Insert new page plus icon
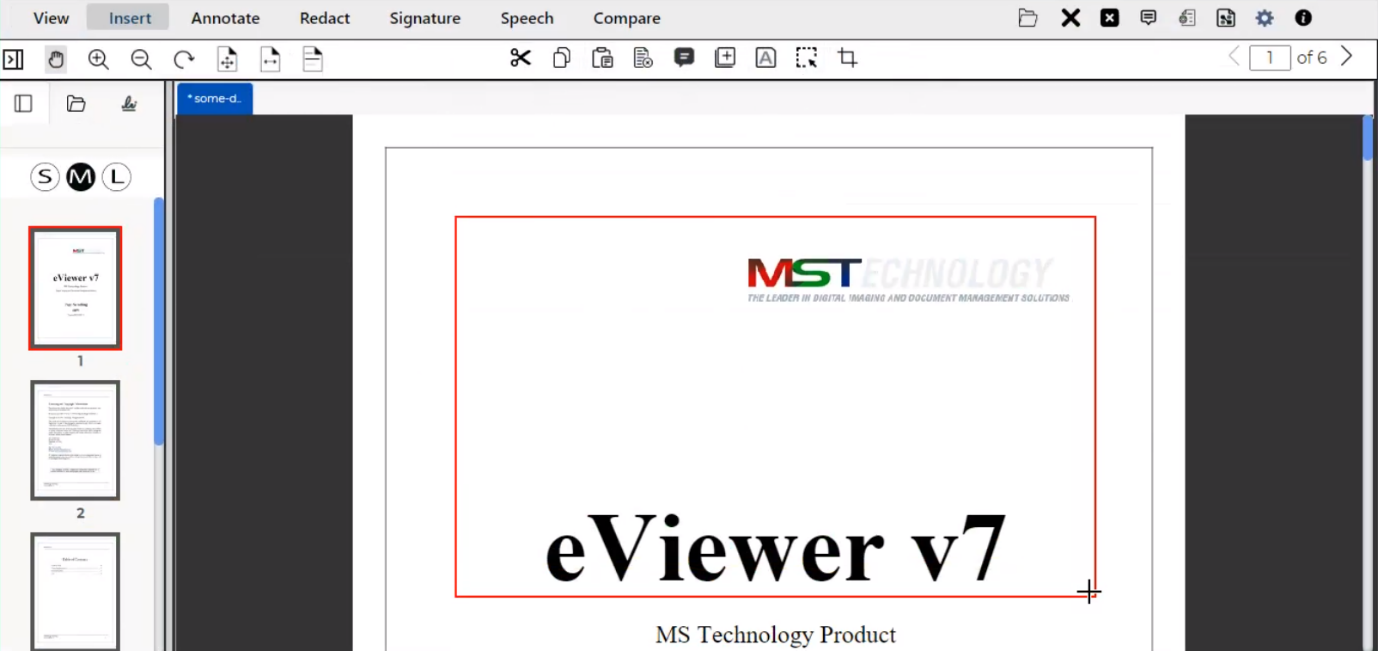This screenshot has width=1378, height=651. tap(725, 58)
